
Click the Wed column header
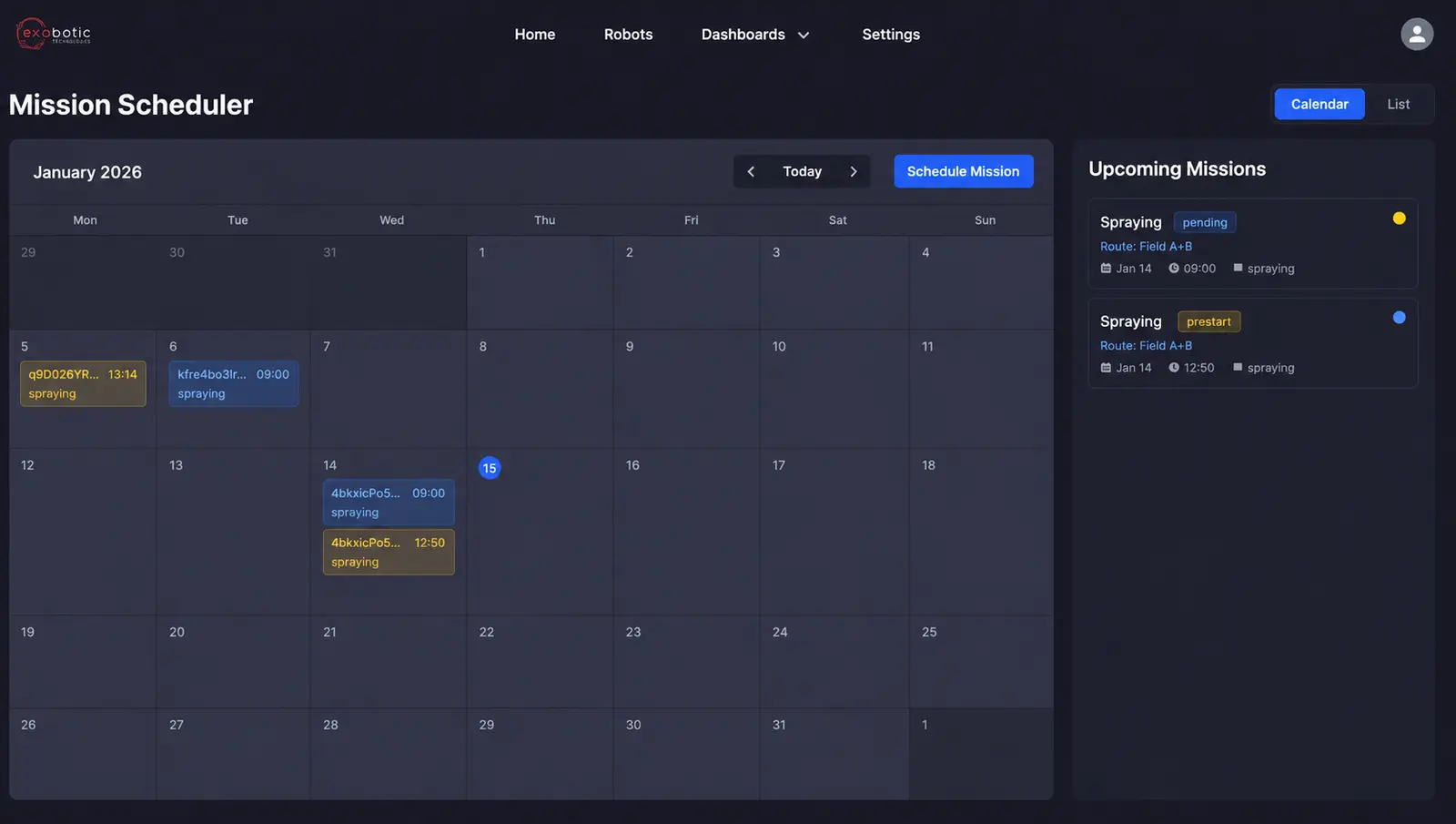coord(391,220)
